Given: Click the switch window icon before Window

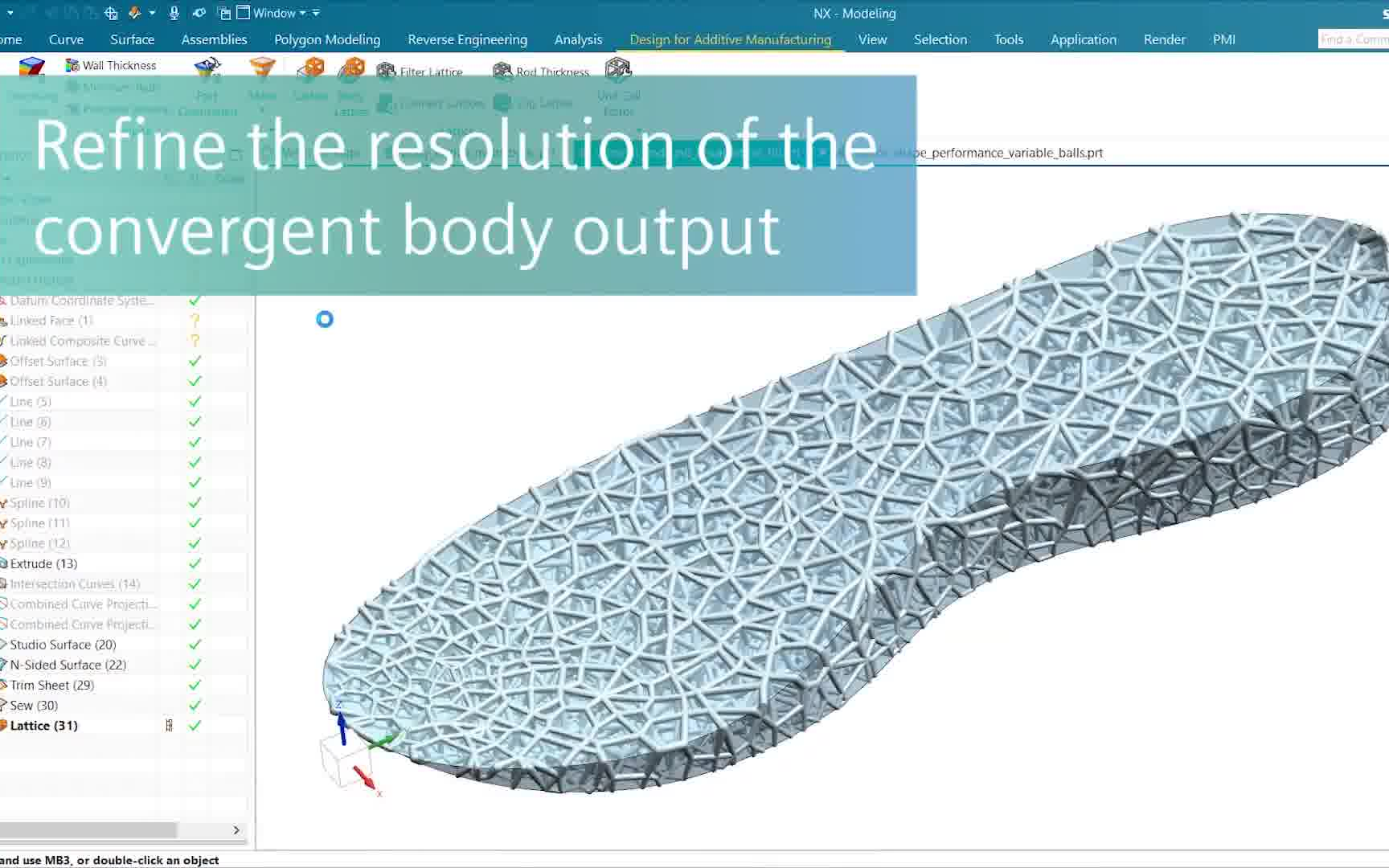Looking at the screenshot, I should (x=224, y=13).
